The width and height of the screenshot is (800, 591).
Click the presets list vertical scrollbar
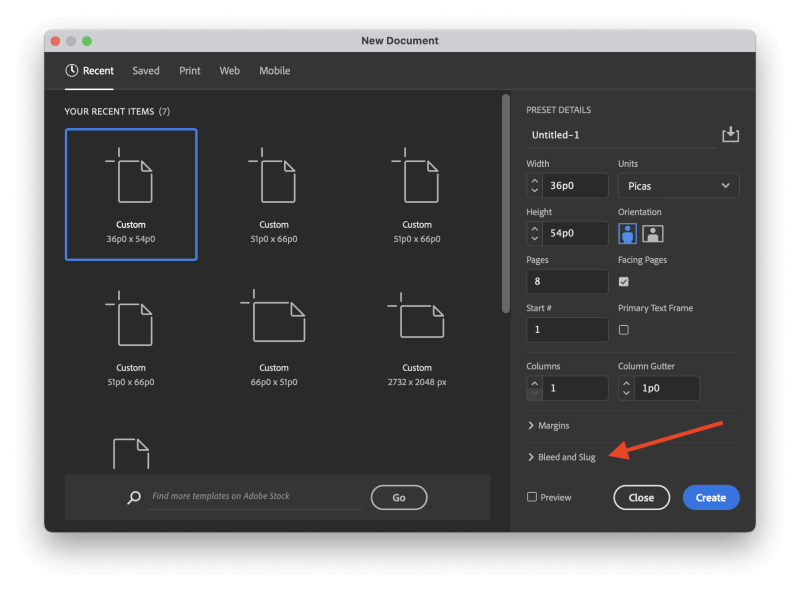505,205
